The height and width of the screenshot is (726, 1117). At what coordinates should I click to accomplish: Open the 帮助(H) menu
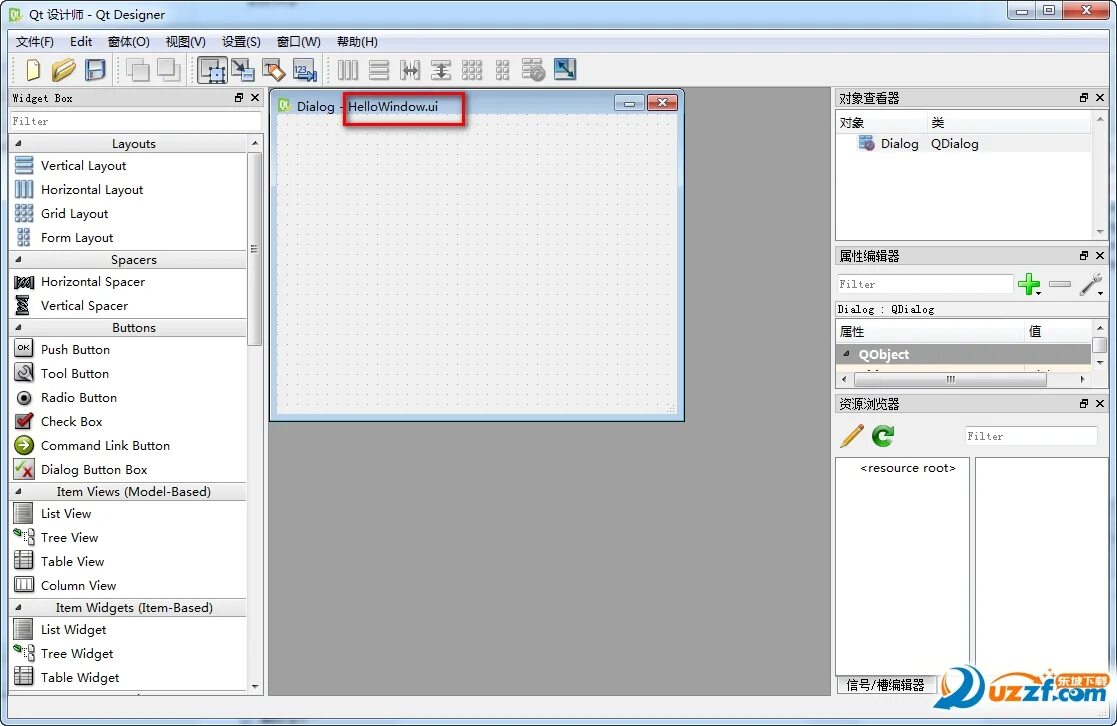357,41
